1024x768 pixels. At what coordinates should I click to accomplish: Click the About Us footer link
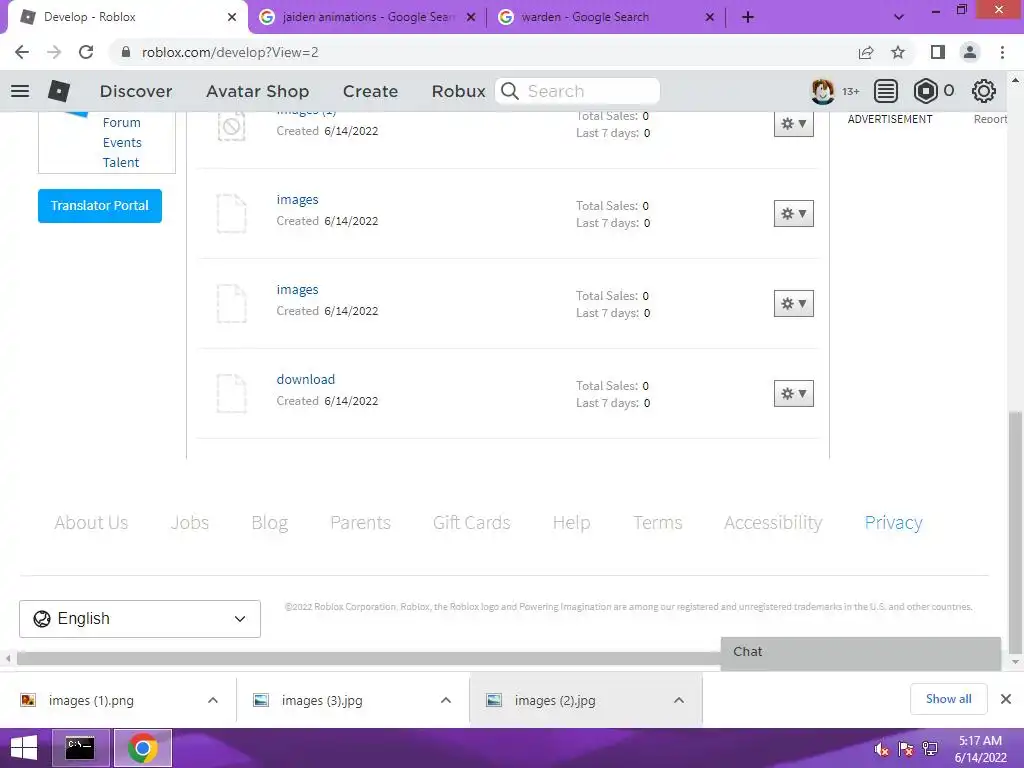click(91, 522)
